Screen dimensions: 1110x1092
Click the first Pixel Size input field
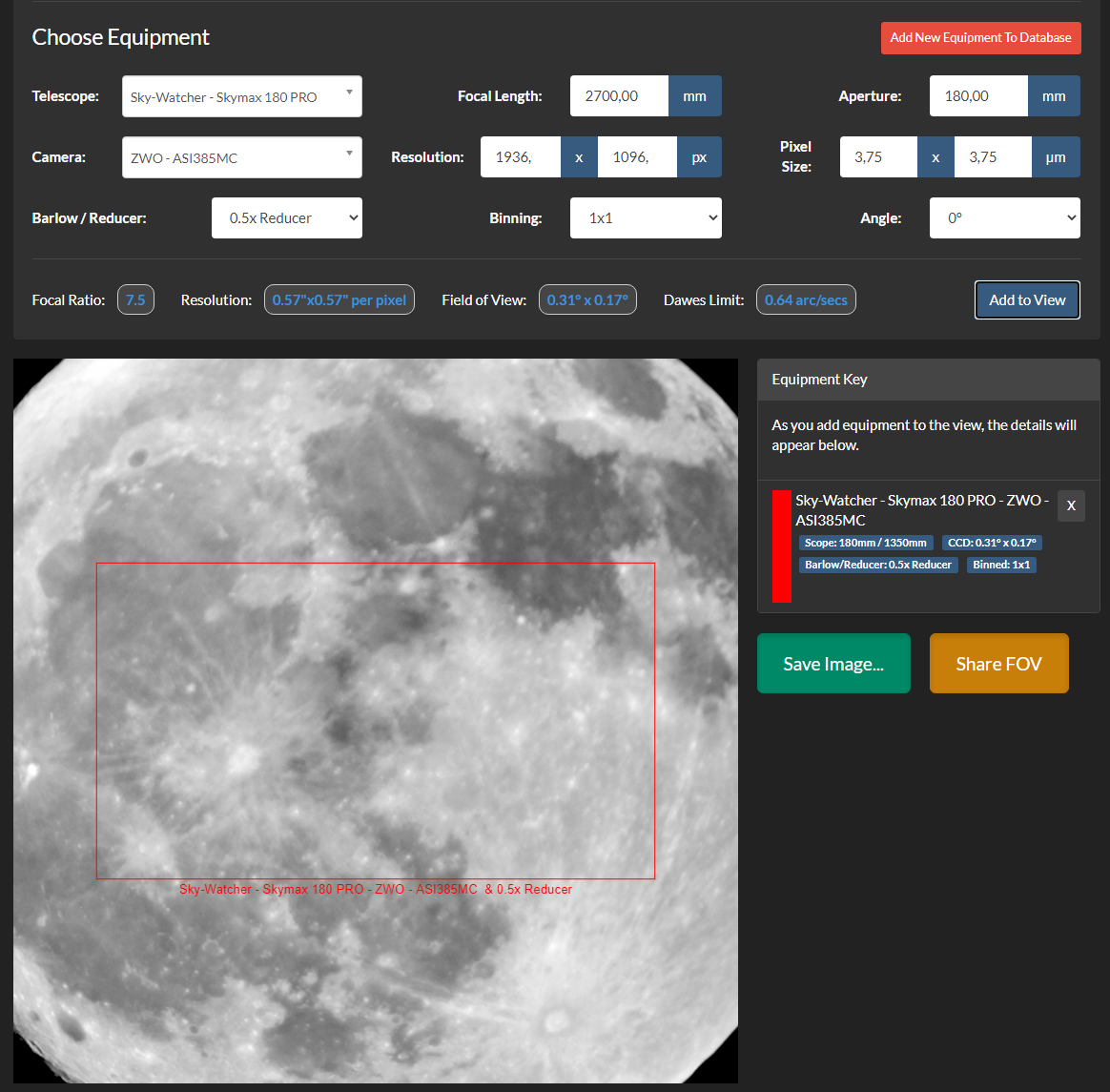[878, 157]
